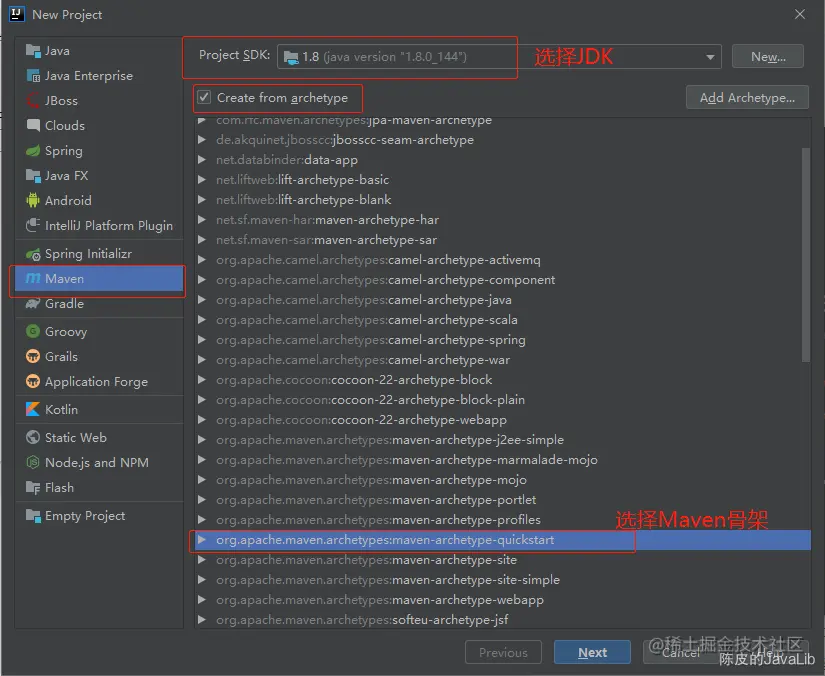Select maven-archetype-mojo row

(x=502, y=480)
